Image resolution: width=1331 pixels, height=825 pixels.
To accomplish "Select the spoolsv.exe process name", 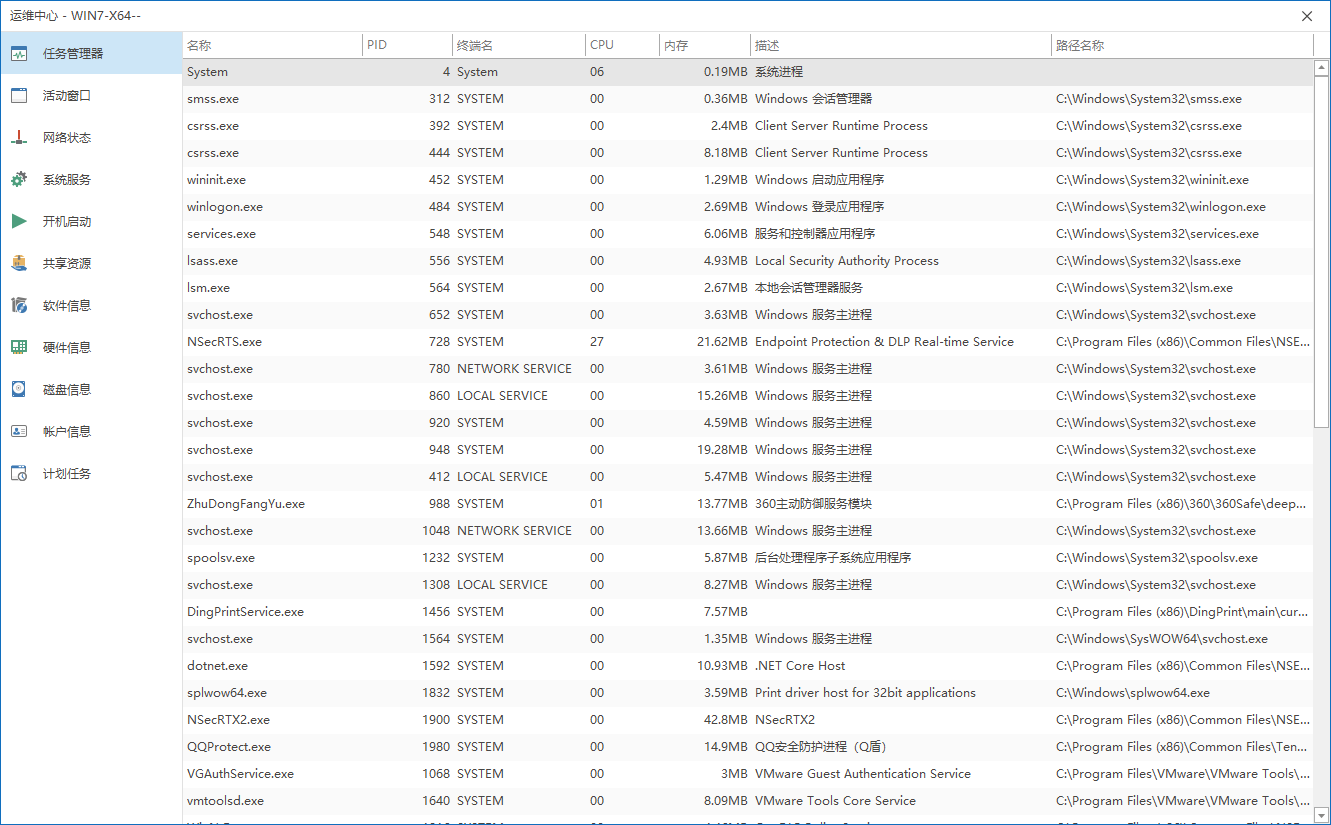I will (x=221, y=558).
